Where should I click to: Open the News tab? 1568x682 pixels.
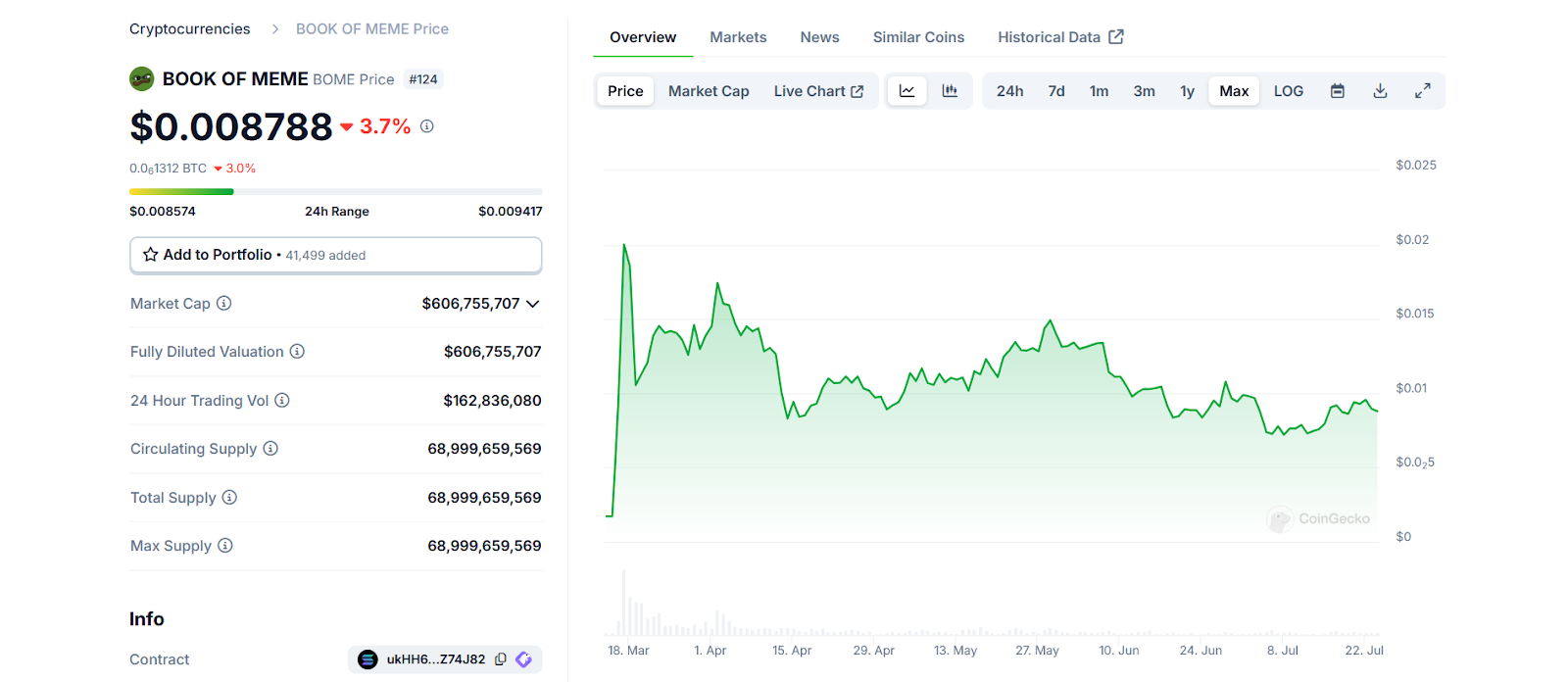[x=819, y=37]
